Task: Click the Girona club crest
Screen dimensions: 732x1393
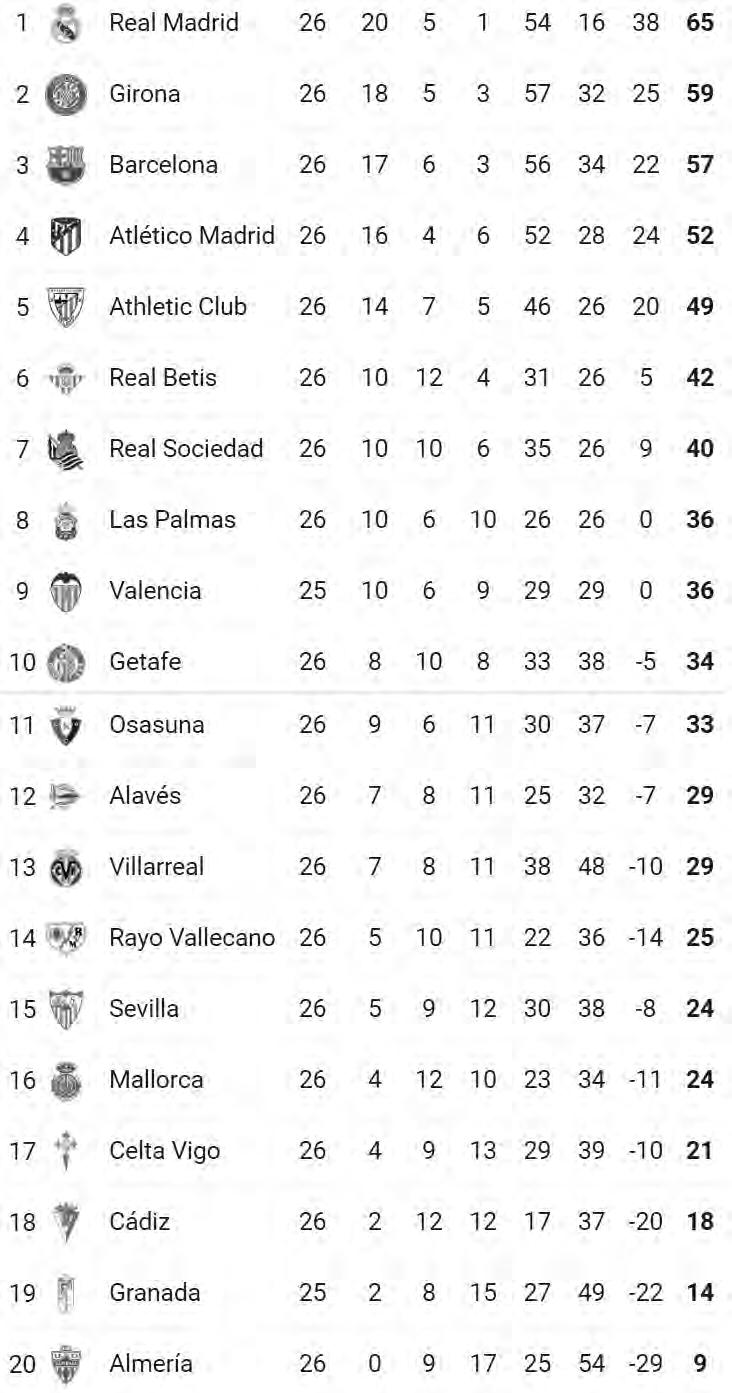Action: point(66,94)
